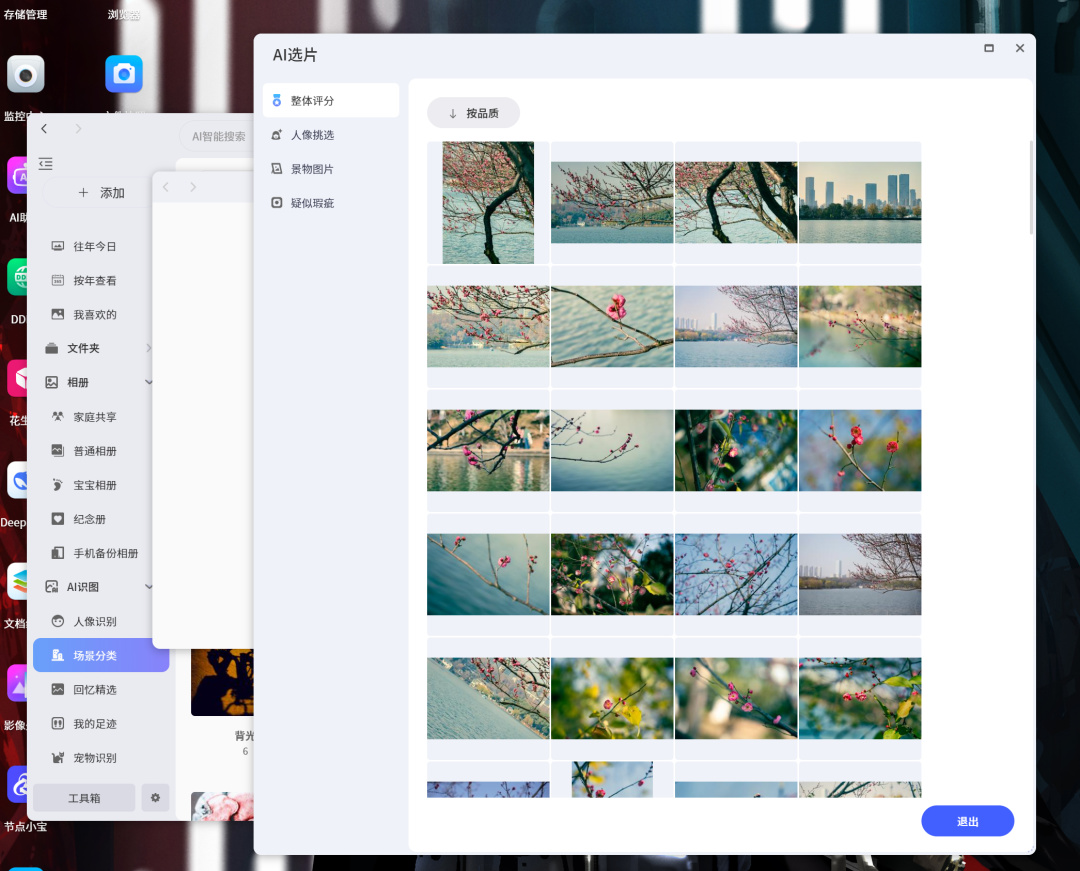Collapse the AI识图 section chevron
The image size is (1080, 871).
pos(149,587)
